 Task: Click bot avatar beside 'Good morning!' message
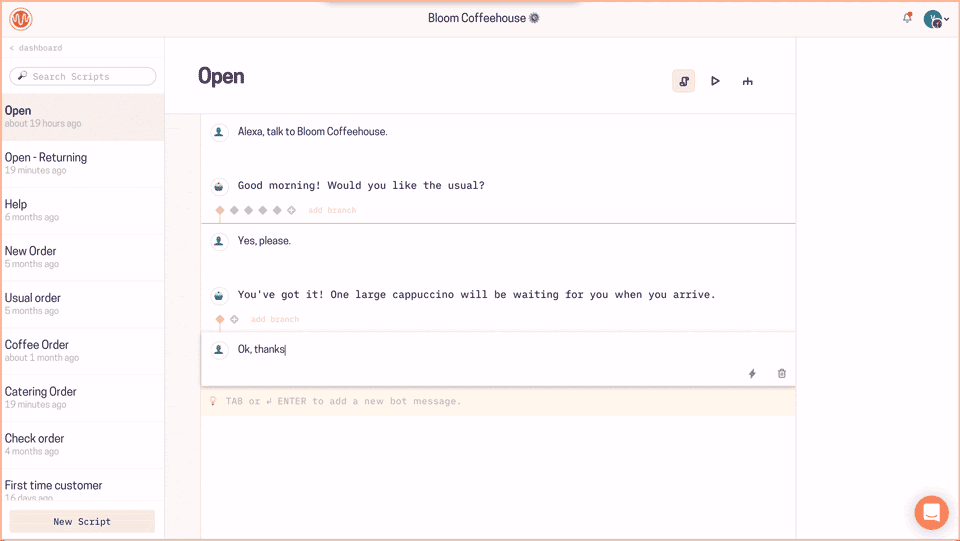(x=219, y=186)
